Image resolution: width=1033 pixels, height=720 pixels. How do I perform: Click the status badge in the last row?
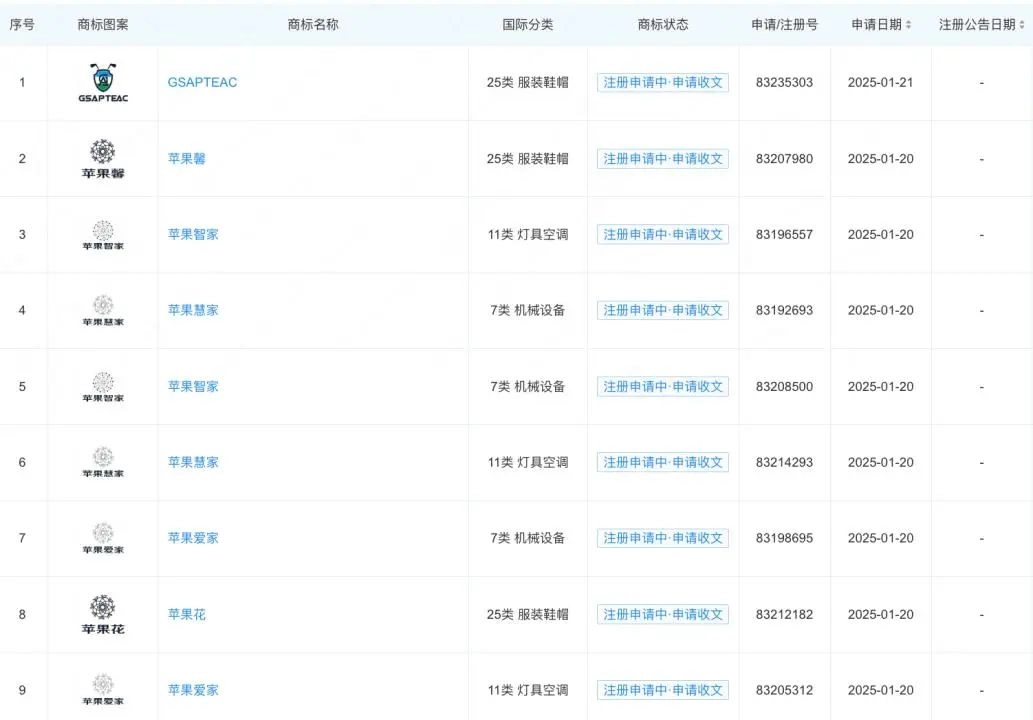(x=662, y=689)
